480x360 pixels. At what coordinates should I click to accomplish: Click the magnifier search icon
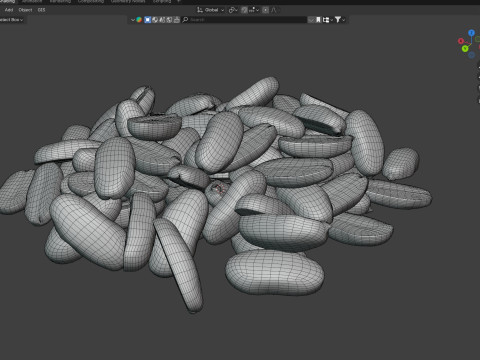coord(186,20)
